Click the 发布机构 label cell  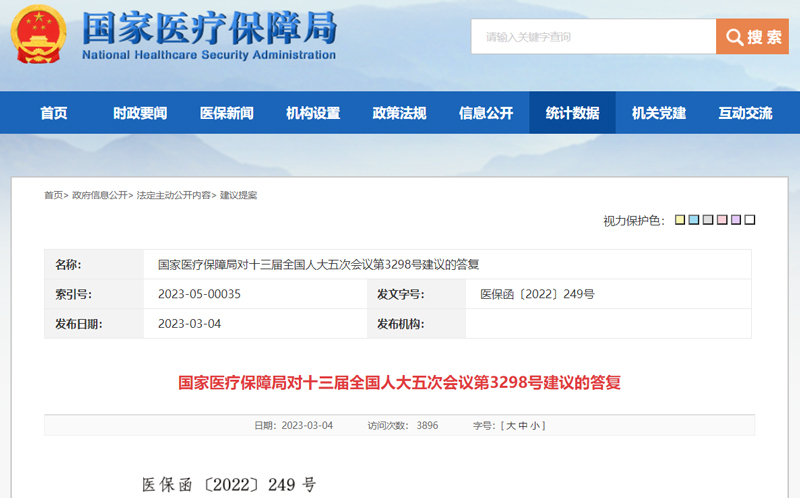(x=416, y=323)
